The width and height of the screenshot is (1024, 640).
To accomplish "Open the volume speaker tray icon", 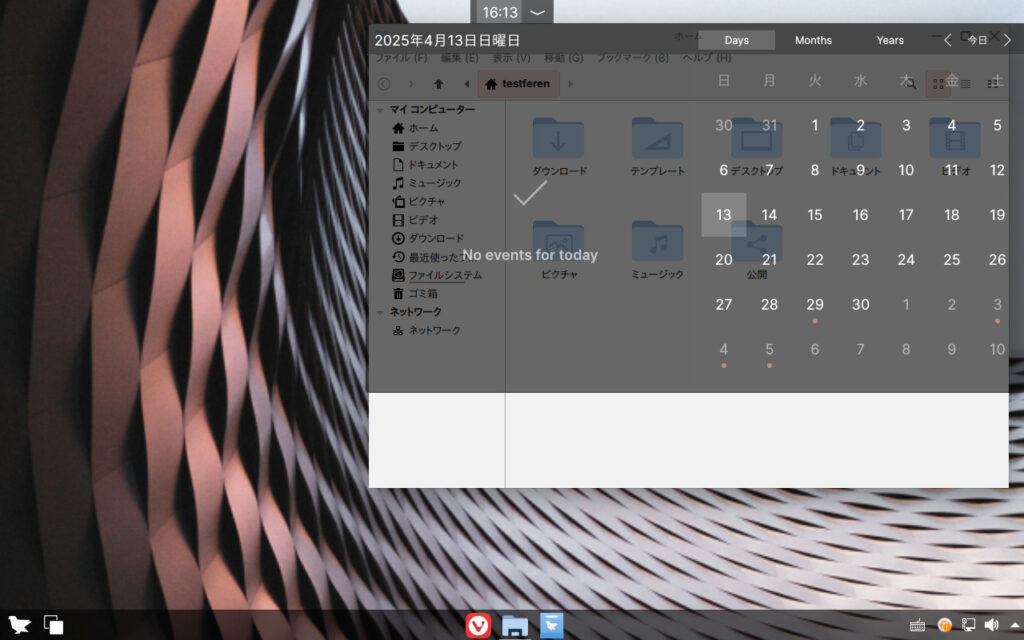I will (991, 626).
